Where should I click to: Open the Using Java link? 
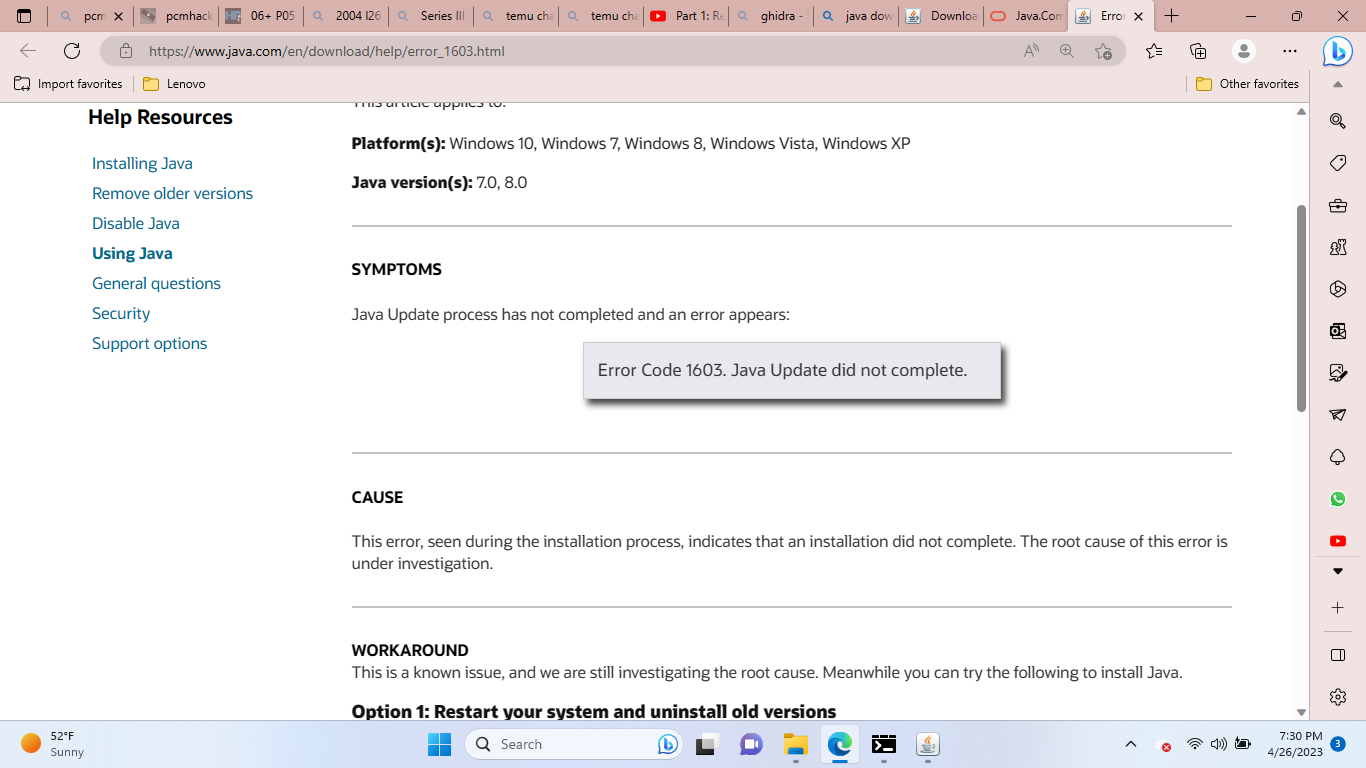click(132, 253)
